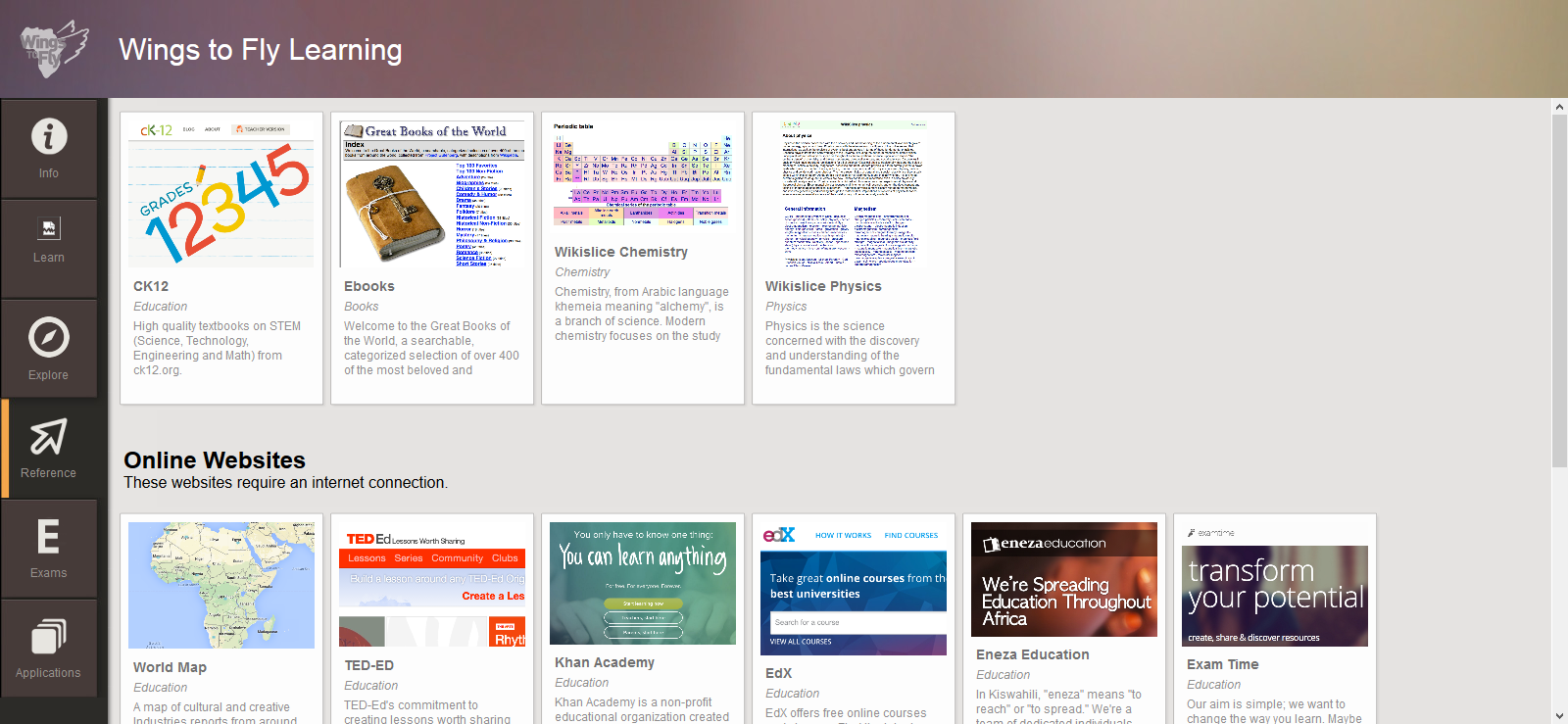Click the vertical scrollbar thumb
This screenshot has width=1568, height=724.
click(1559, 291)
